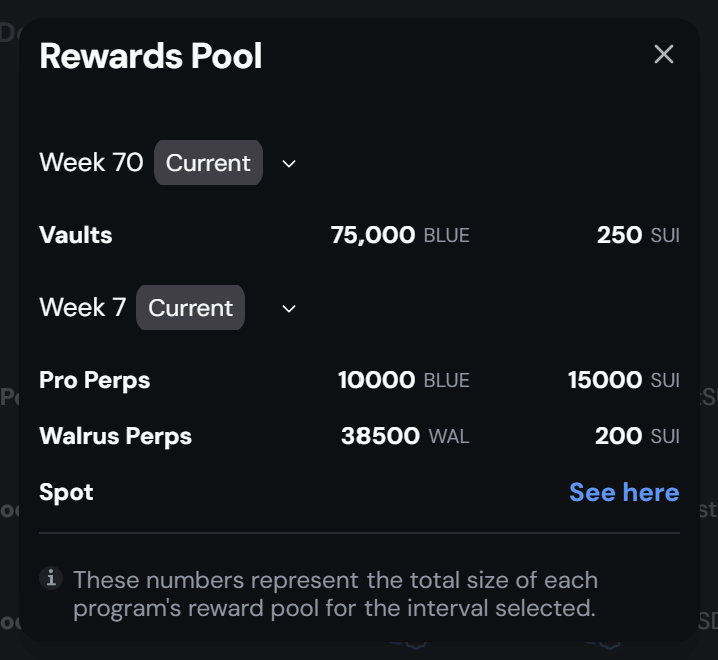Close the Rewards Pool dialog
Image resolution: width=718 pixels, height=660 pixels.
point(663,54)
